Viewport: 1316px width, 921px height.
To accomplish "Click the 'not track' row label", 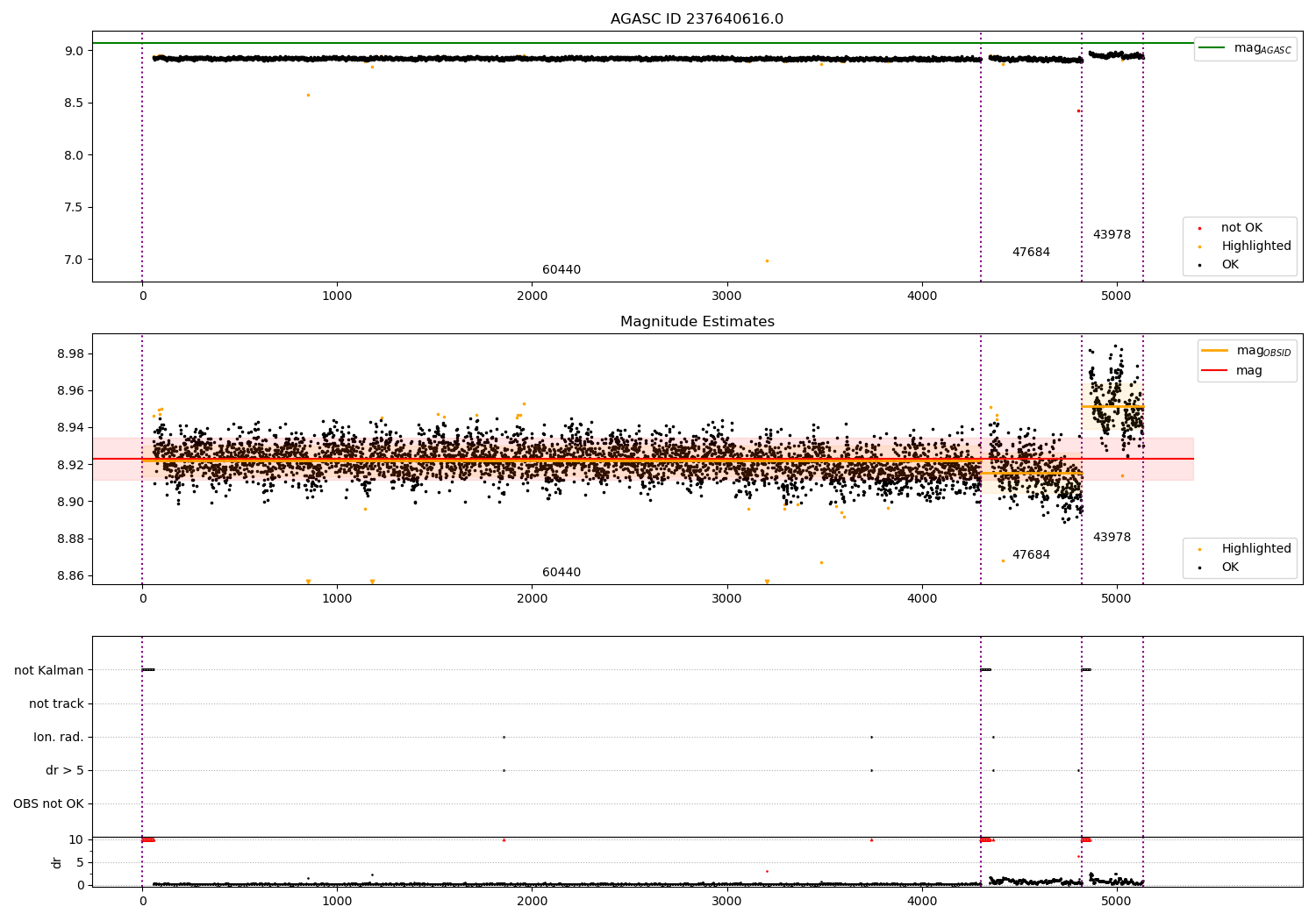I will click(56, 704).
